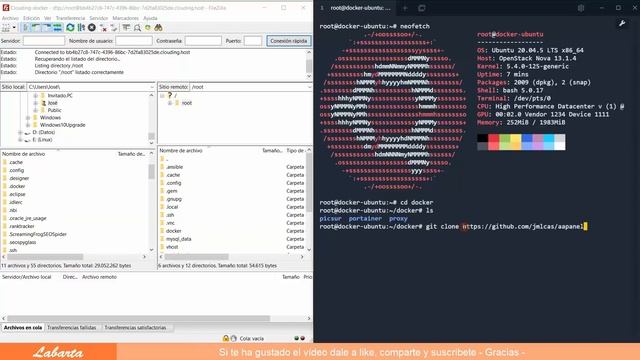The height and width of the screenshot is (360, 640).
Task: Switch to Archivos en cola tab
Action: pos(23,328)
